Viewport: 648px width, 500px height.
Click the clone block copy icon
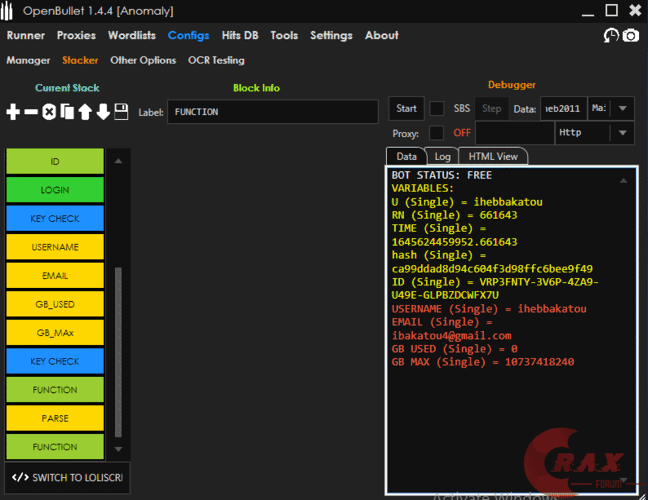tap(67, 111)
